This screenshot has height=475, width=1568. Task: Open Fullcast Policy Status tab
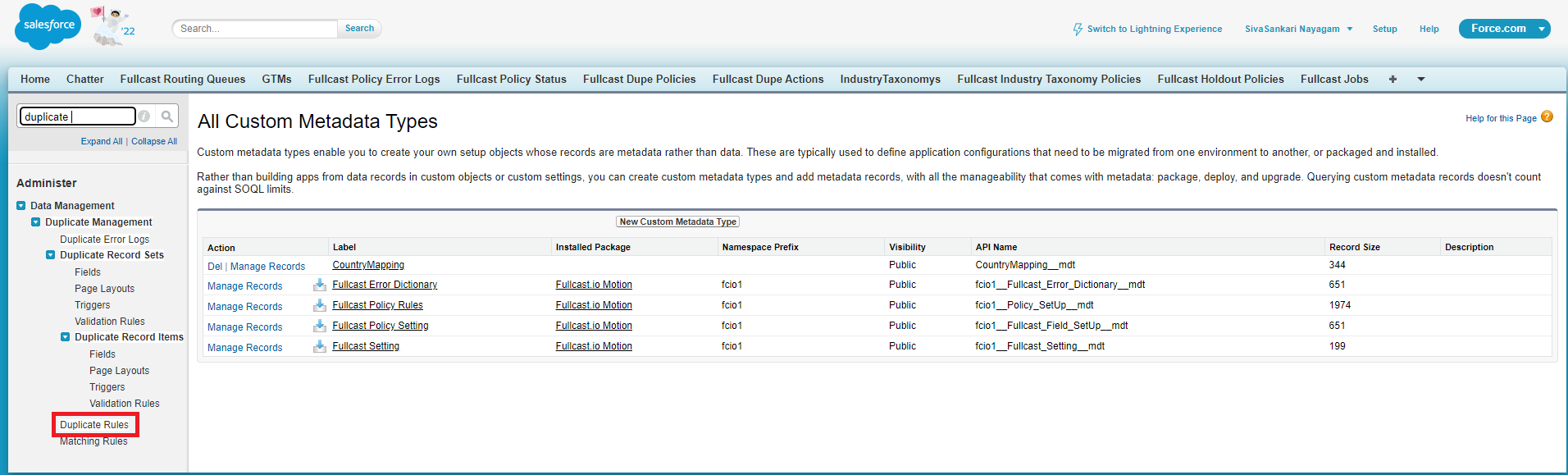pyautogui.click(x=512, y=80)
